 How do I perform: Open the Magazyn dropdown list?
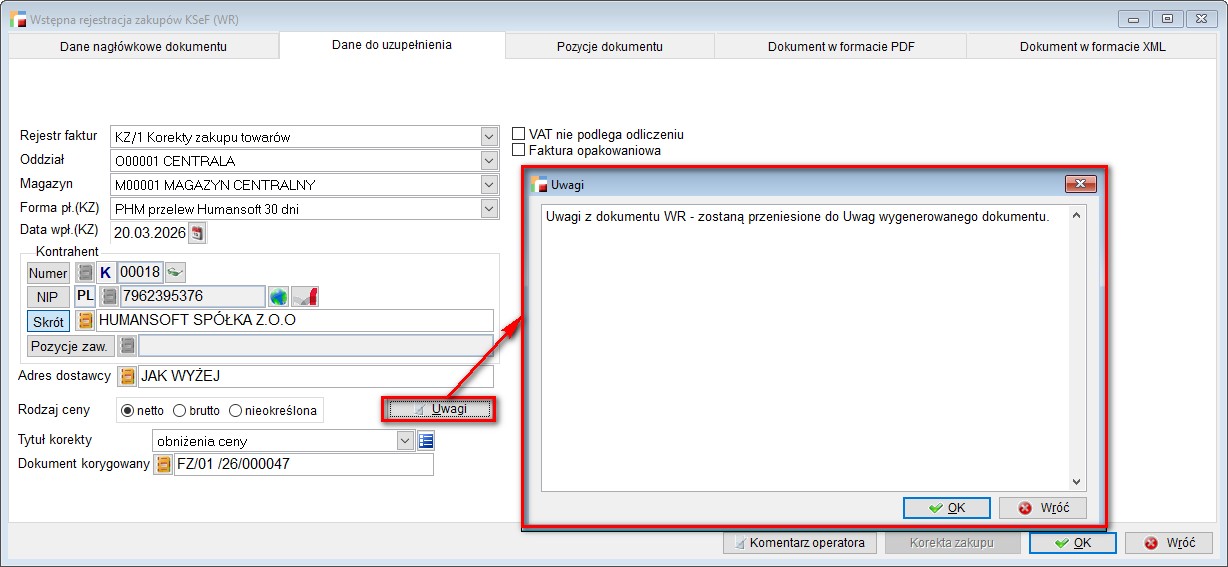(x=488, y=185)
